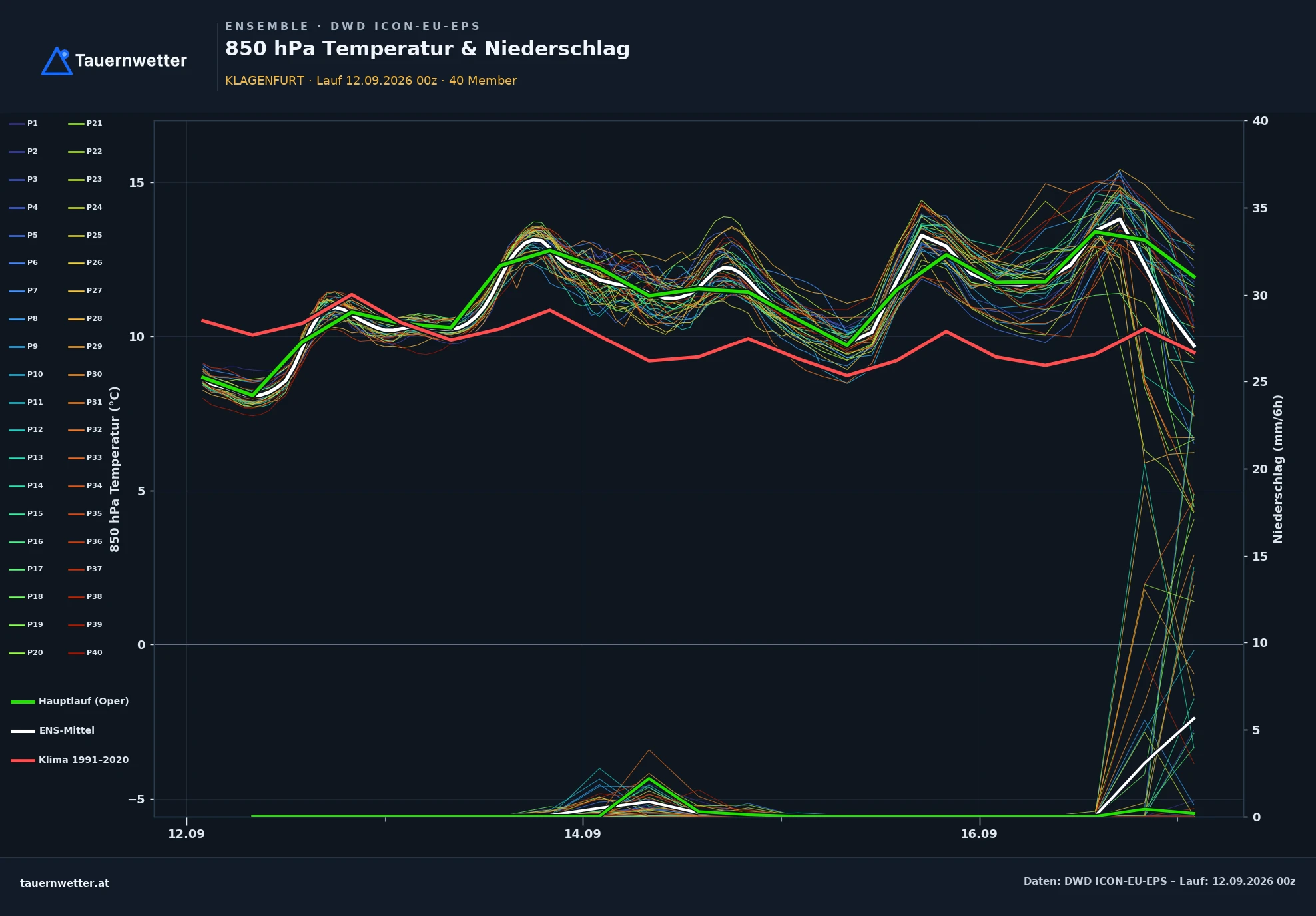The image size is (1316, 916).
Task: Click the Tauernwetter mountain logo icon
Action: (x=57, y=61)
